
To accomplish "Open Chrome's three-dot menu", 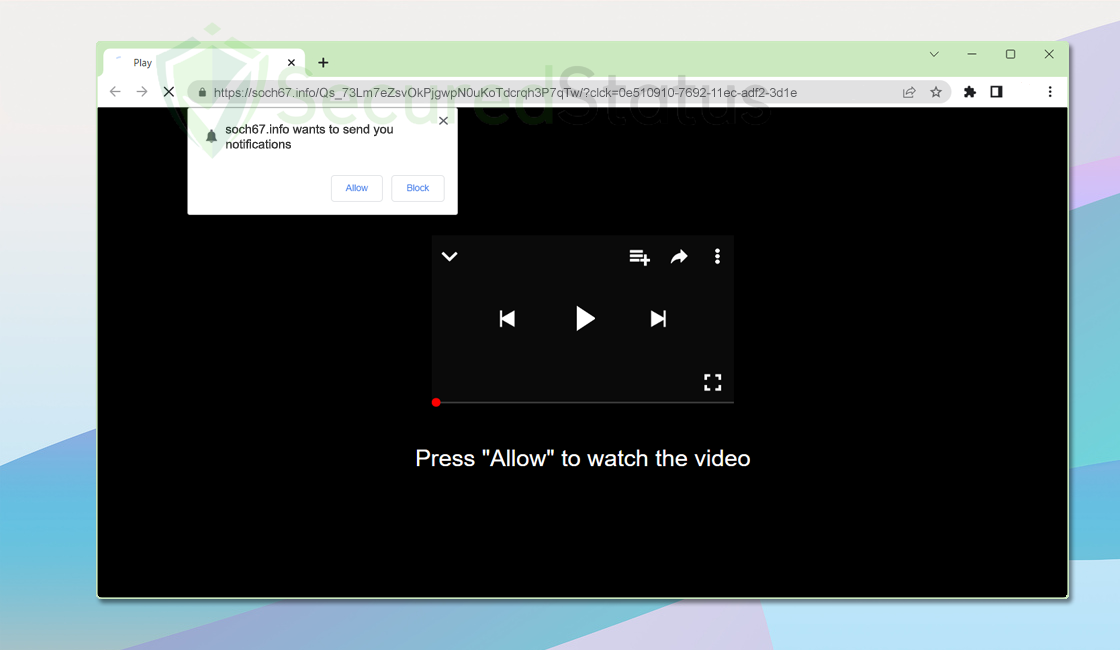I will [1049, 92].
